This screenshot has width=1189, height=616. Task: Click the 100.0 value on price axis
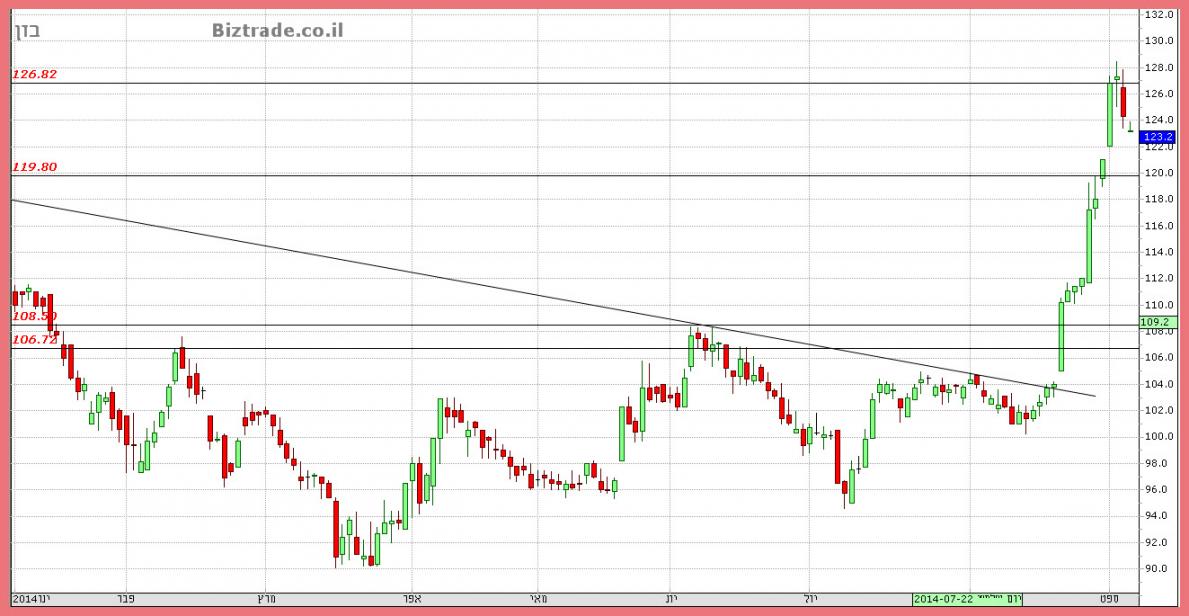[x=1158, y=437]
